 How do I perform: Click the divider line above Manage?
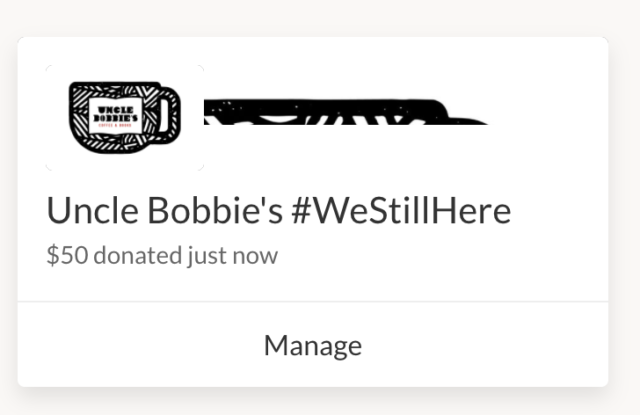click(x=313, y=302)
